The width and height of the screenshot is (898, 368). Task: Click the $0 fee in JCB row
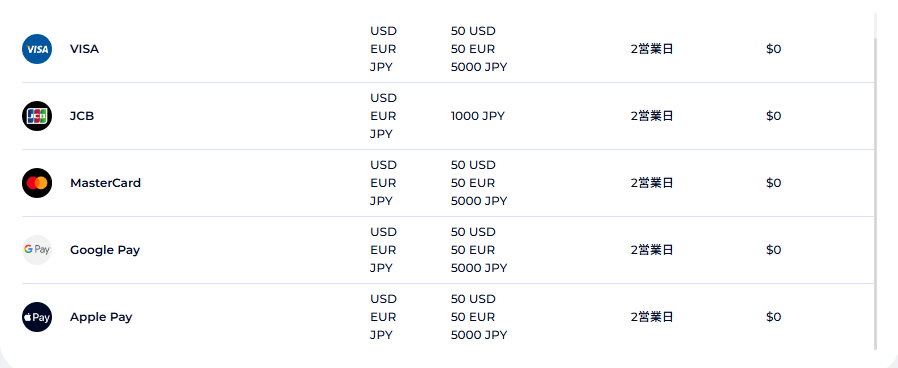coord(773,116)
